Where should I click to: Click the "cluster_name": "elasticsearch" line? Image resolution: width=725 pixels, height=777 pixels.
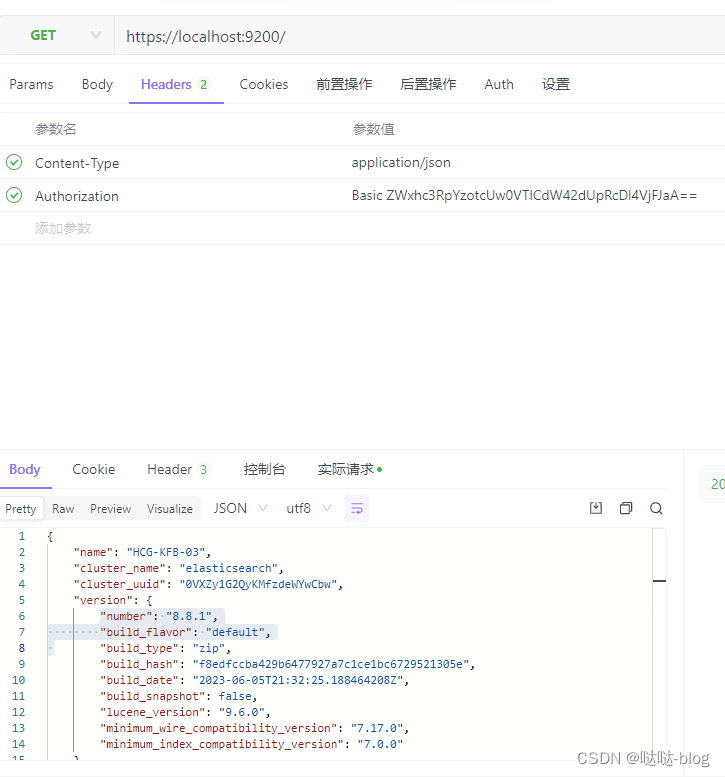(x=178, y=568)
